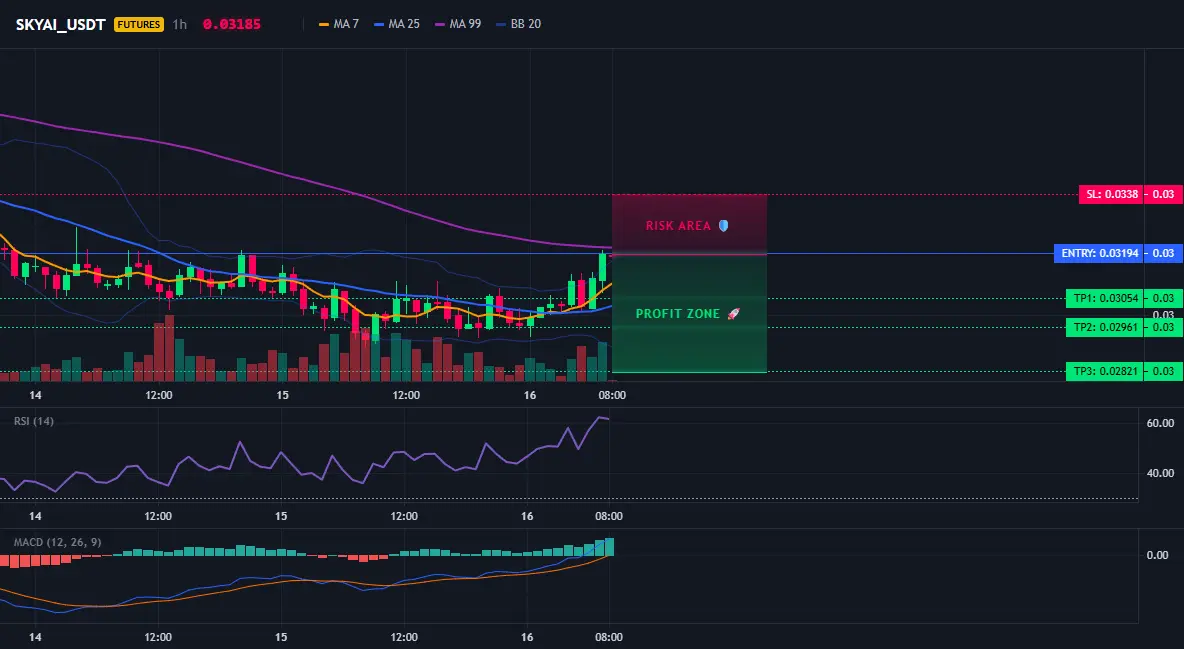
Task: Toggle the MA 7 legend entry
Action: [x=339, y=24]
